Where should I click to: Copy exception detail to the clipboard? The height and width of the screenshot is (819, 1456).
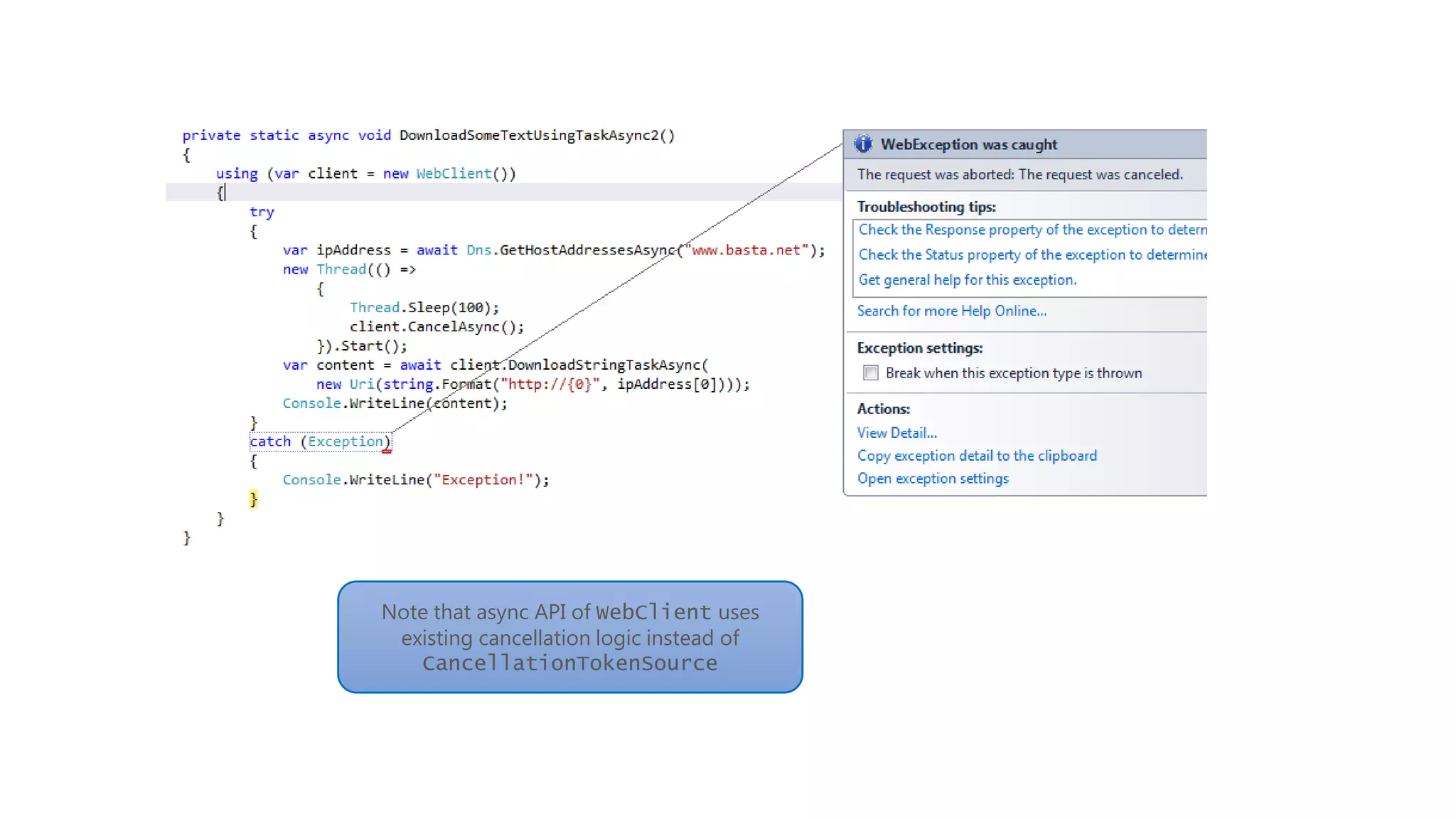(x=976, y=456)
